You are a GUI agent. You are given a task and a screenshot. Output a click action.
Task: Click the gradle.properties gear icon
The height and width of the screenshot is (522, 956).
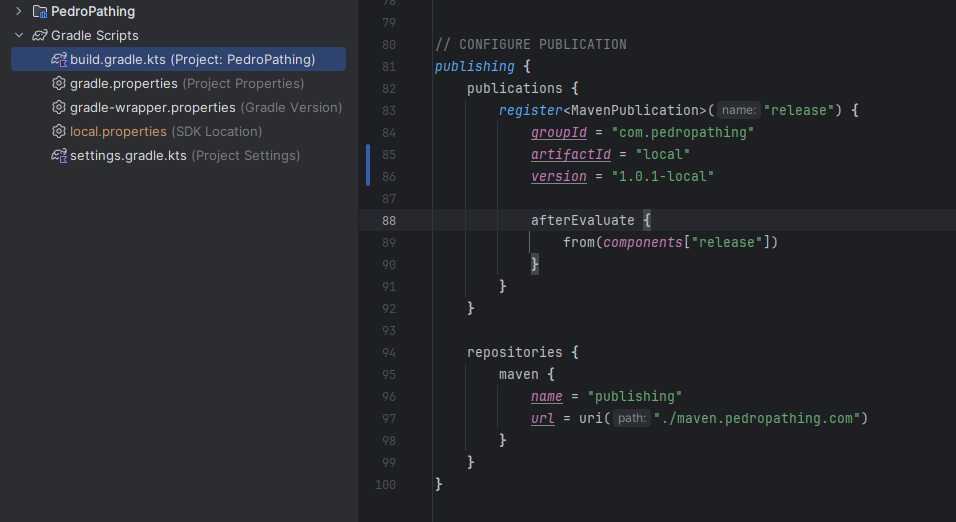pos(59,83)
